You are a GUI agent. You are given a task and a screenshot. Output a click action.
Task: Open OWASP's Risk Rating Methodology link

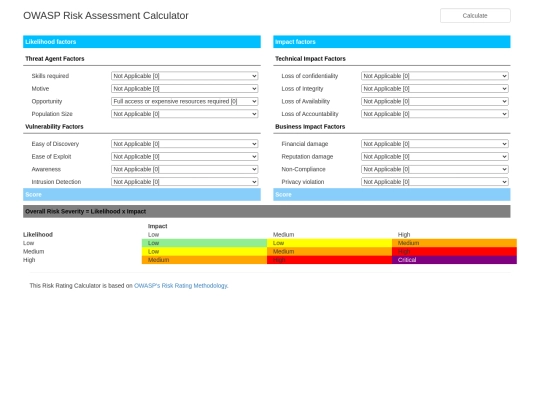pos(181,285)
